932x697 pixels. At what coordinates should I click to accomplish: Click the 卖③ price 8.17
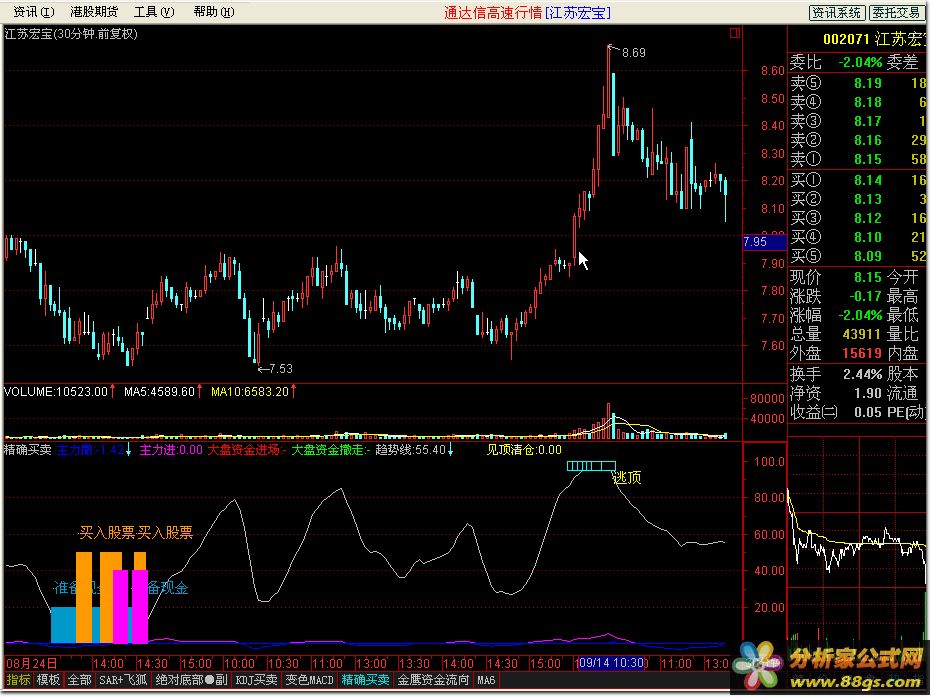(867, 121)
